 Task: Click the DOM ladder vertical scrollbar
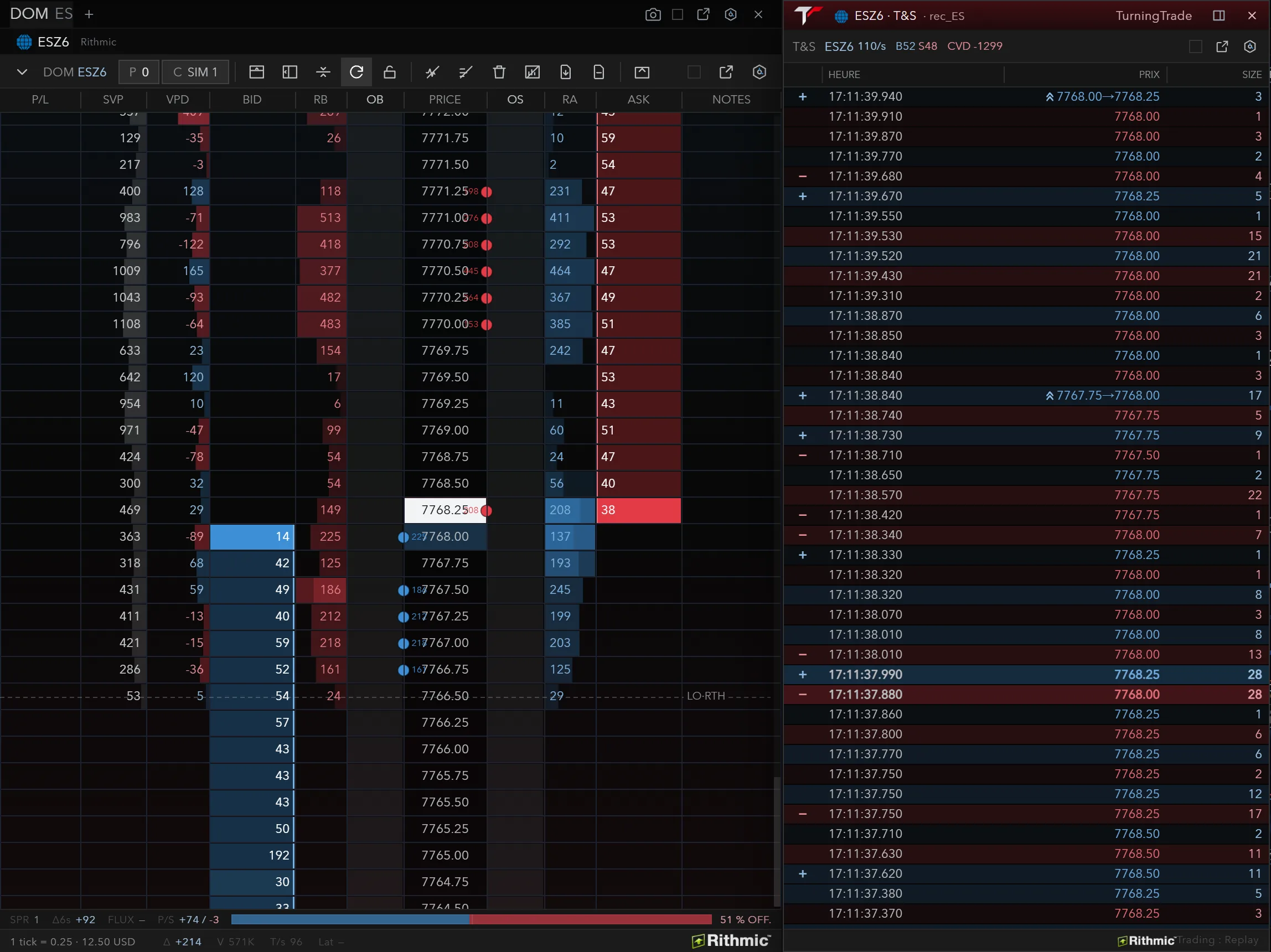pyautogui.click(x=777, y=841)
